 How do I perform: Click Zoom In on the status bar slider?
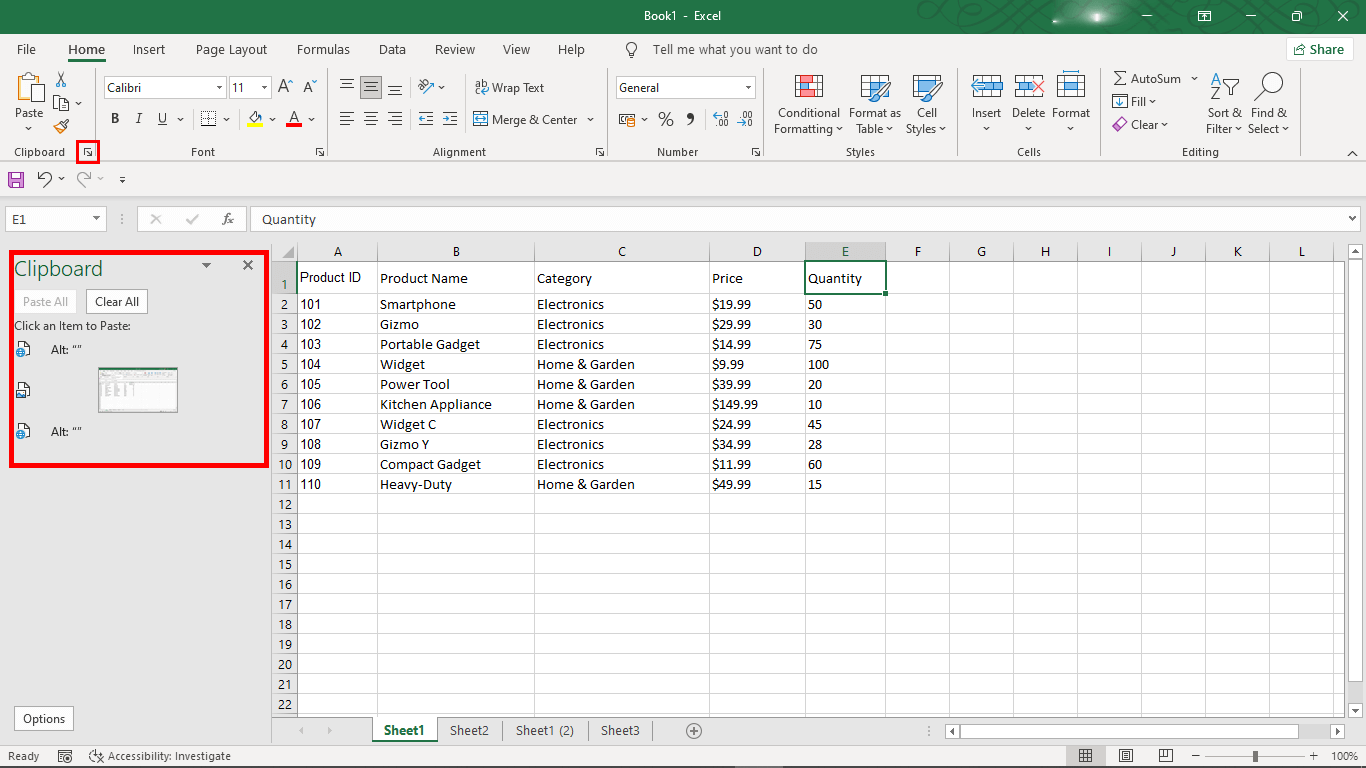tap(1313, 756)
